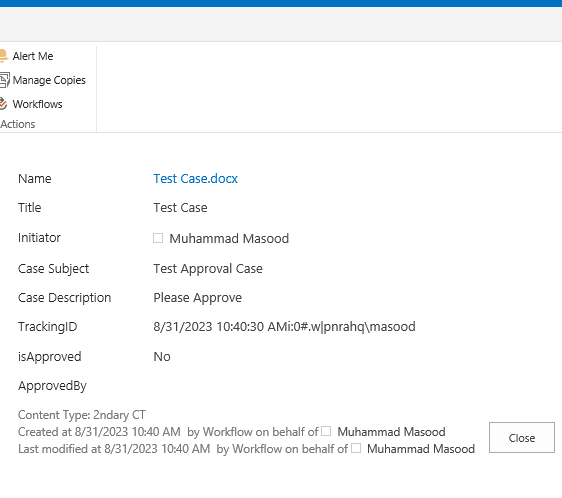Open the Test Case.docx document link
Viewport: 562px width, 498px height.
[195, 178]
